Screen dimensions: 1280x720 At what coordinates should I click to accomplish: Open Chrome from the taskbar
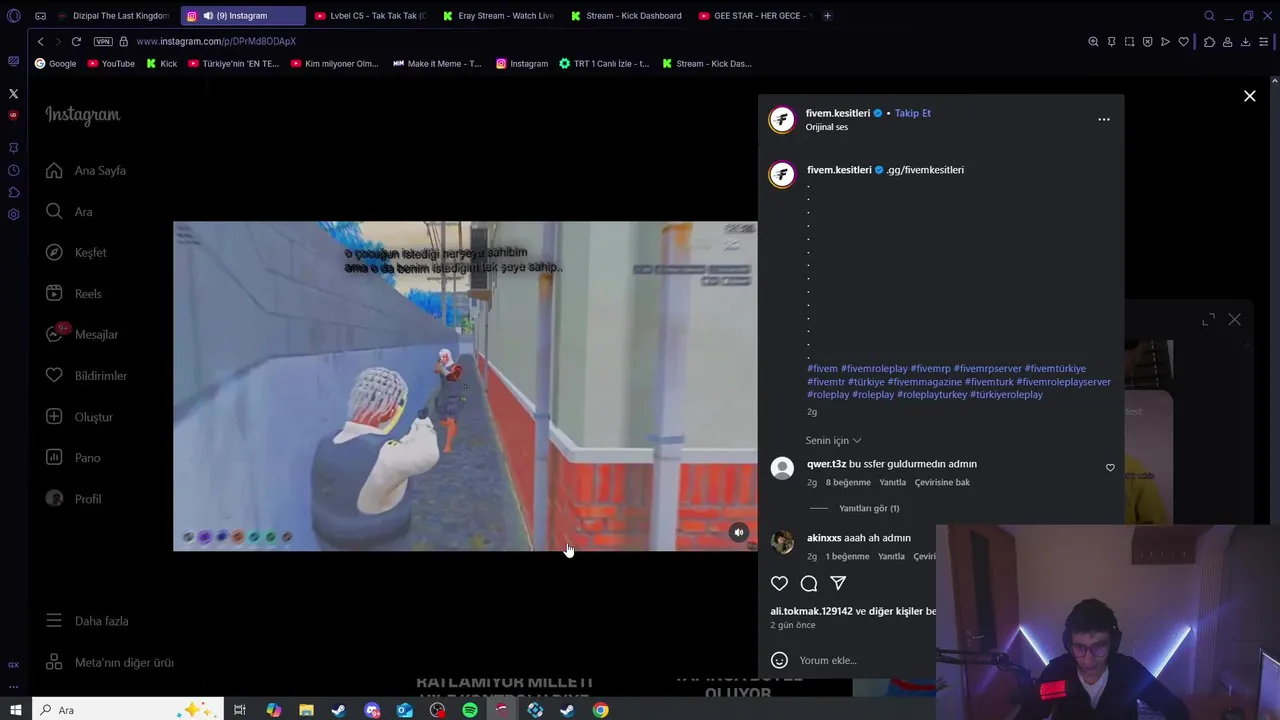(600, 710)
